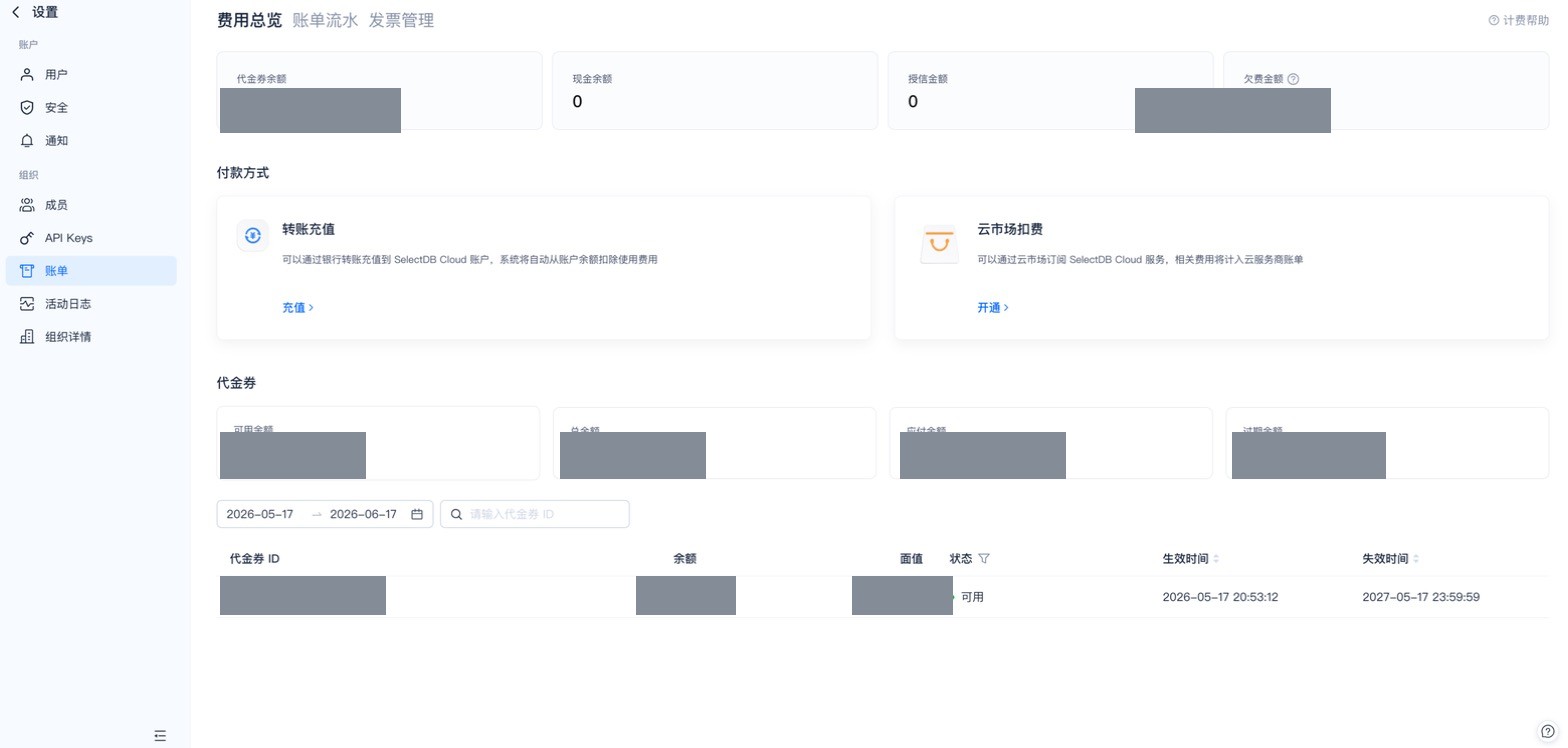The width and height of the screenshot is (1568, 748).
Task: Click the 2027-05-17 23:59:59 cell
Action: coord(1421,597)
